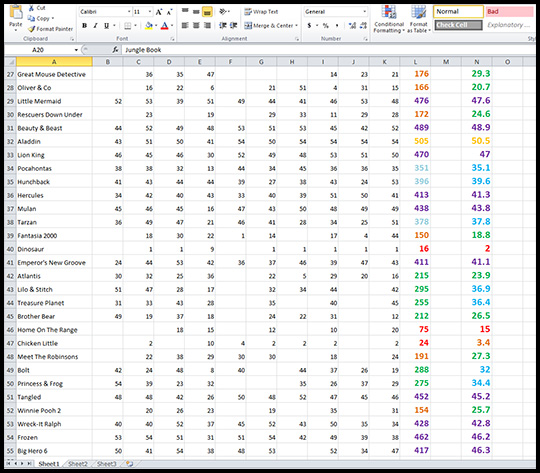Click Select All corner button
The width and height of the screenshot is (540, 473).
pos(10,62)
